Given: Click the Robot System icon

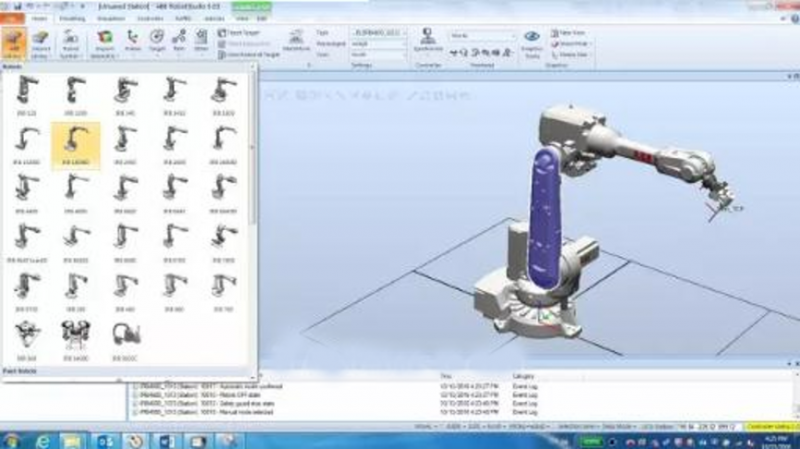Looking at the screenshot, I should [x=70, y=39].
